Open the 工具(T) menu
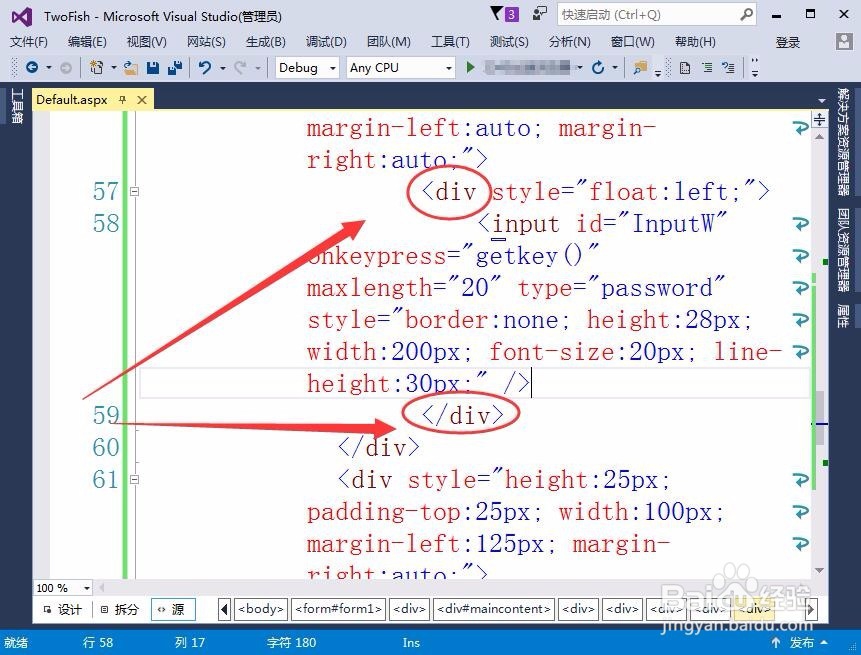Screen dimensions: 861x655 click(450, 42)
